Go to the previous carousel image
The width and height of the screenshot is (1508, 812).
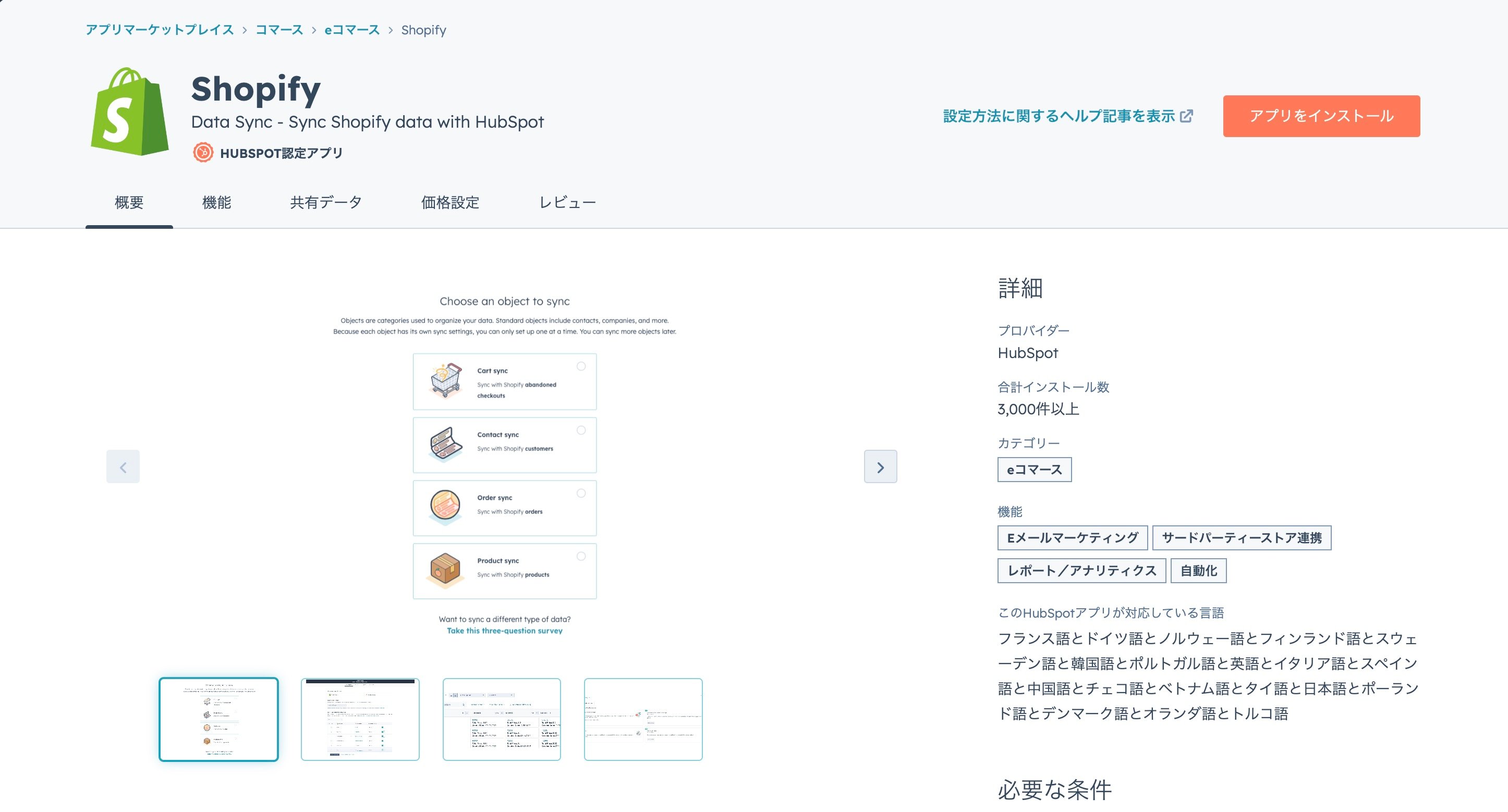tap(123, 466)
